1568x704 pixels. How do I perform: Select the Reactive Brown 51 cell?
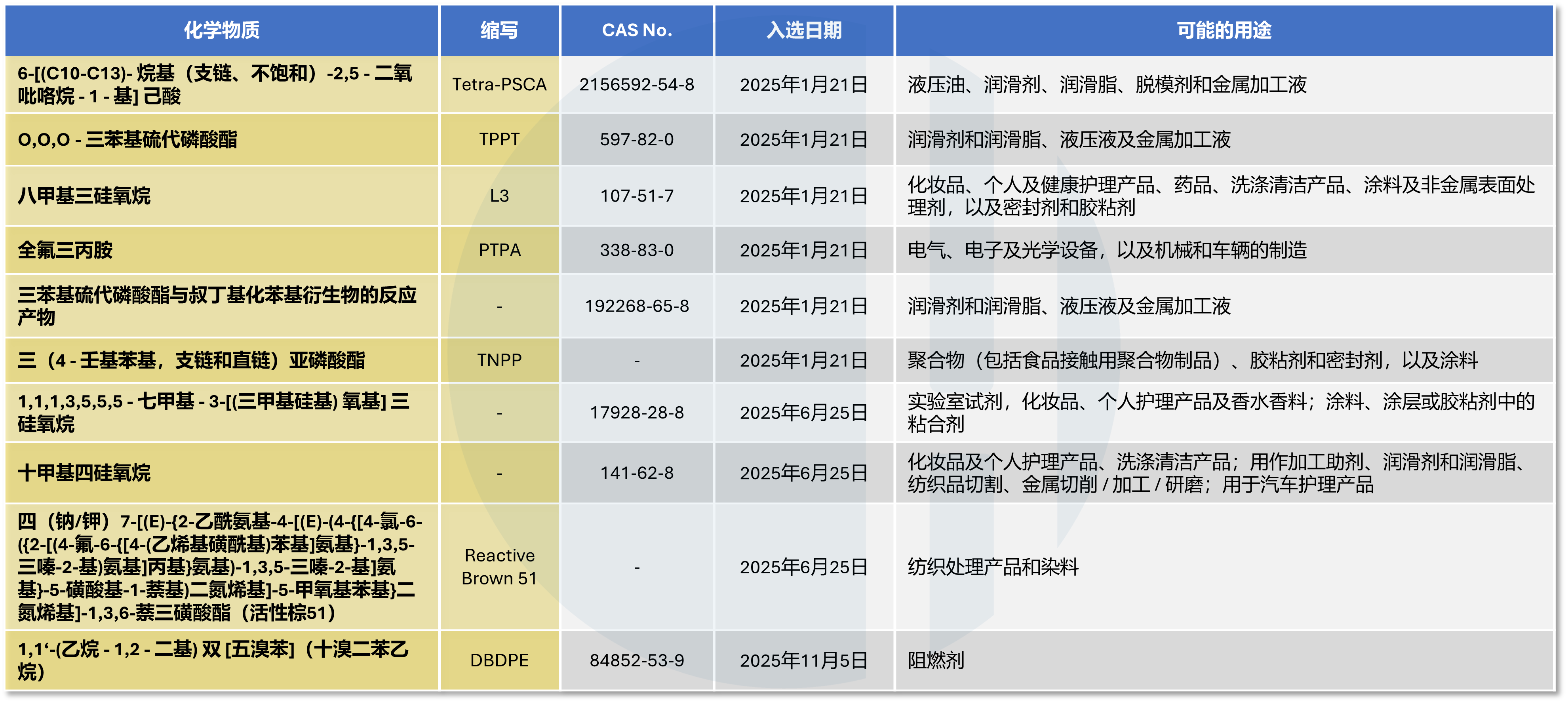tap(499, 567)
